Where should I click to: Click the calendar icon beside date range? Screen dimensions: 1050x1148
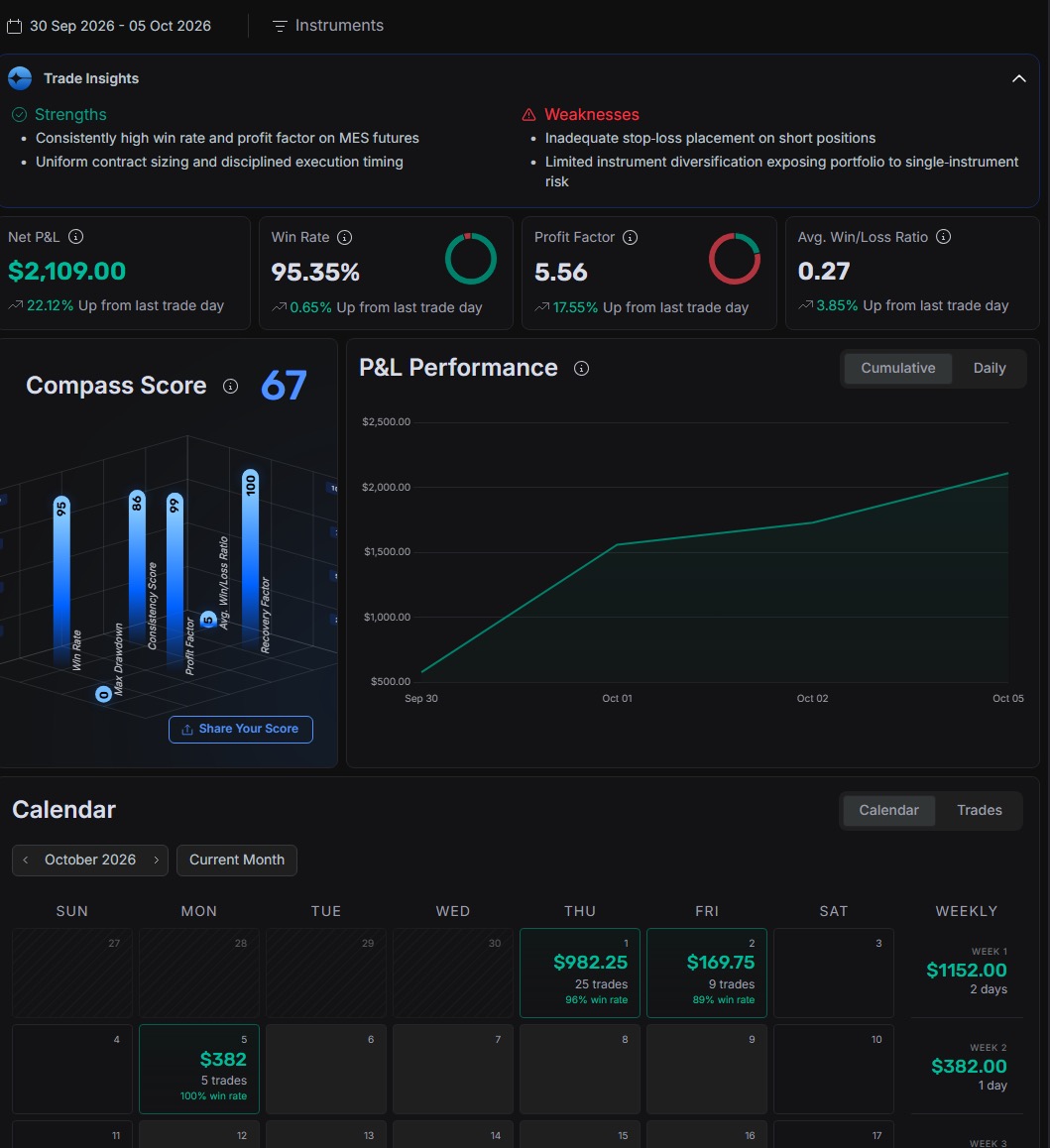coord(14,27)
